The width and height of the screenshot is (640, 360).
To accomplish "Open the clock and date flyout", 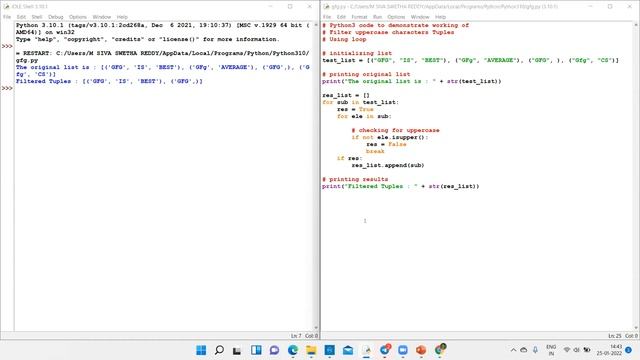I will (609, 350).
